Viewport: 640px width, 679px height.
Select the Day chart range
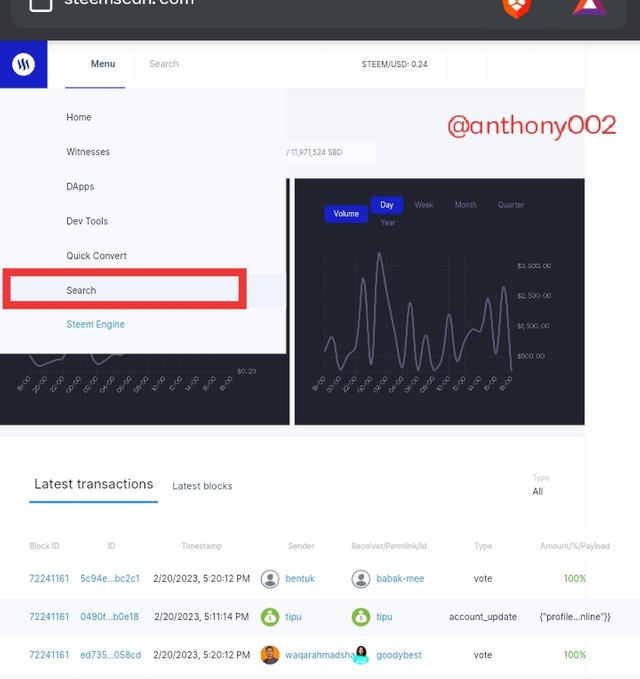click(x=387, y=205)
